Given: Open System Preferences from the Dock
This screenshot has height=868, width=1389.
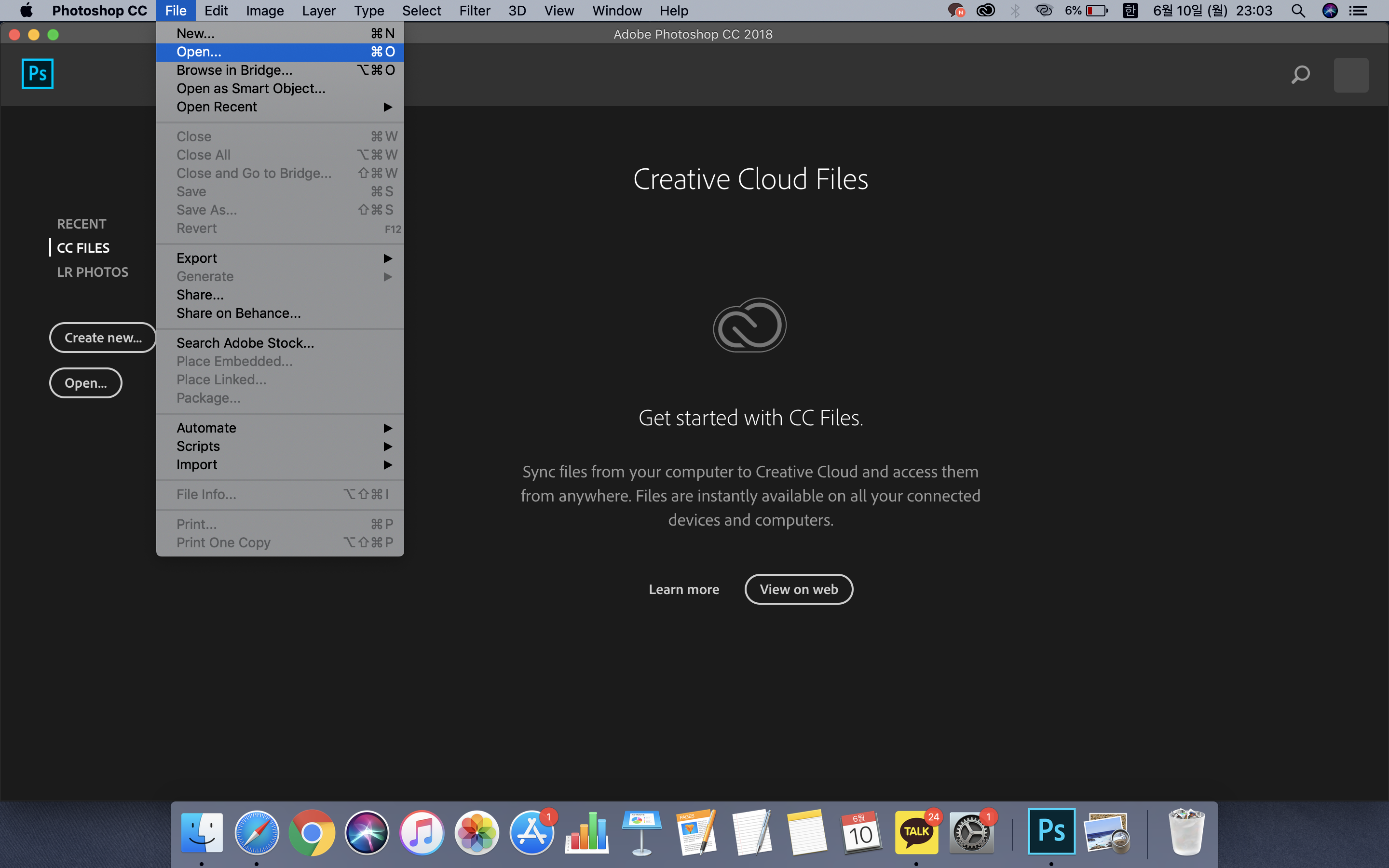Looking at the screenshot, I should tap(971, 832).
